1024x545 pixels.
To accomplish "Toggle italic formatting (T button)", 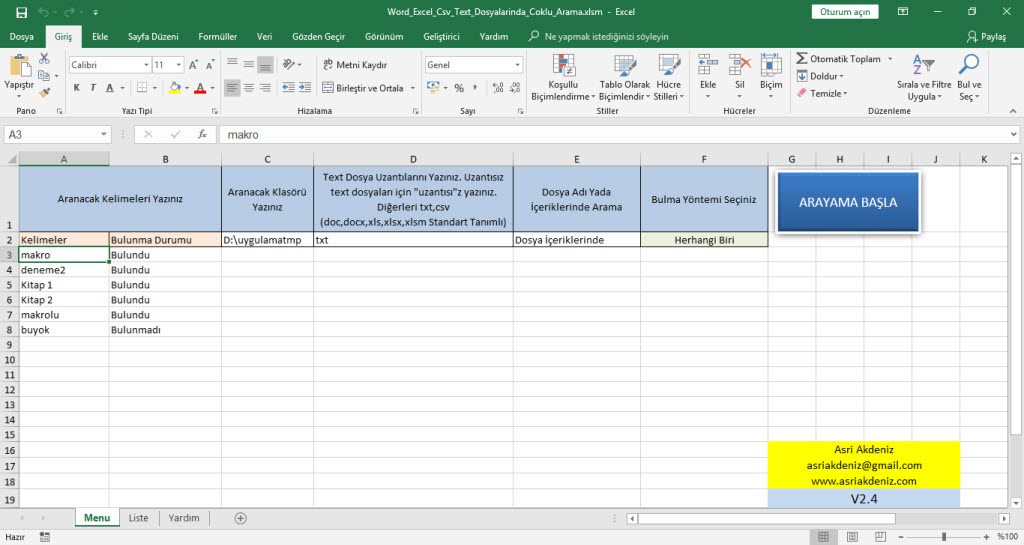I will (x=95, y=88).
